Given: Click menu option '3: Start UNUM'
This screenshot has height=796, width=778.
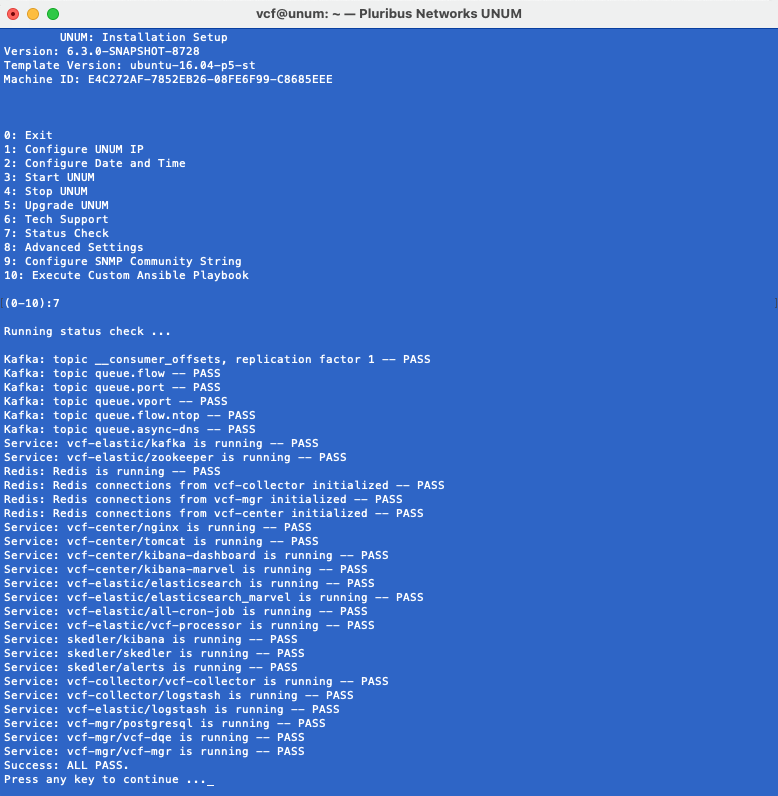Looking at the screenshot, I should (49, 177).
